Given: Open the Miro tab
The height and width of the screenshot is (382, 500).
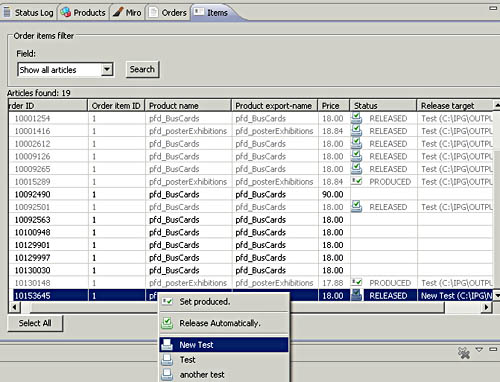Looking at the screenshot, I should 127,13.
